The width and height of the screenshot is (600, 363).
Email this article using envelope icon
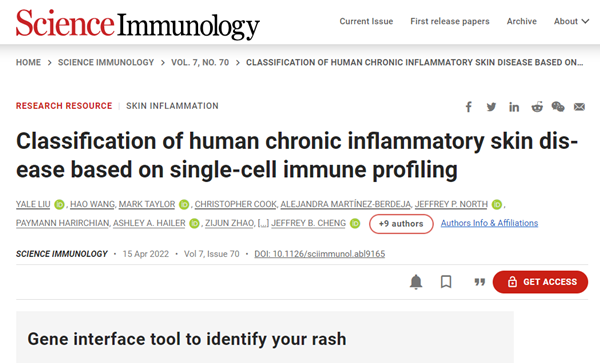[579, 107]
